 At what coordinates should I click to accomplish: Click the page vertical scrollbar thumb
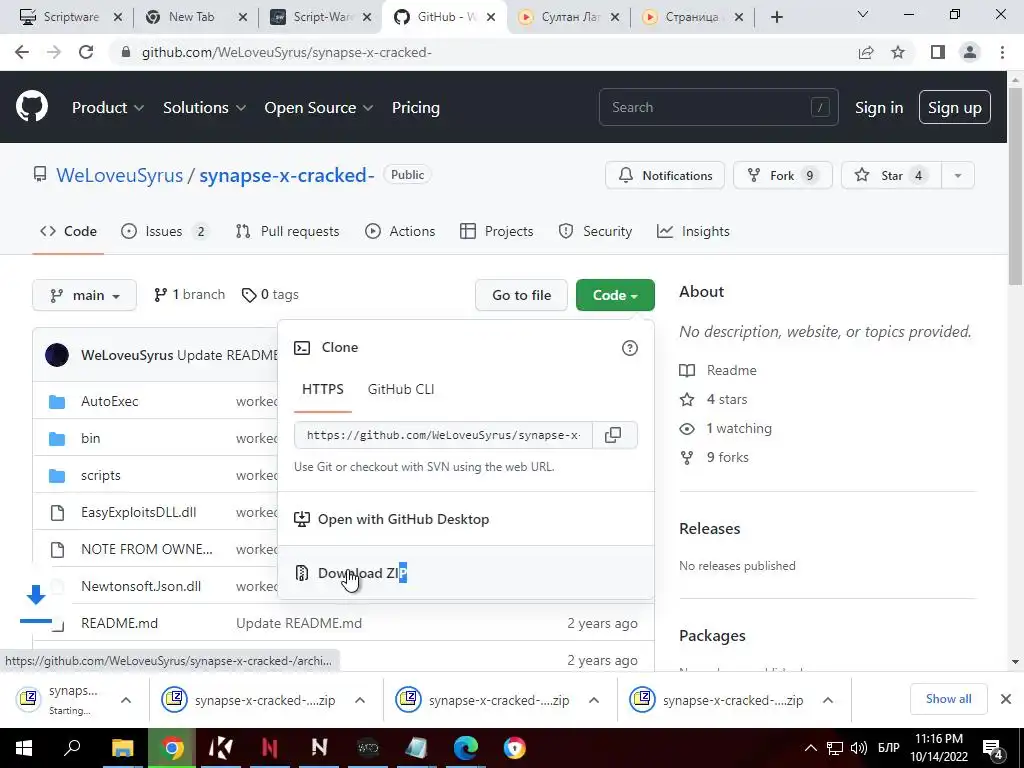1015,186
